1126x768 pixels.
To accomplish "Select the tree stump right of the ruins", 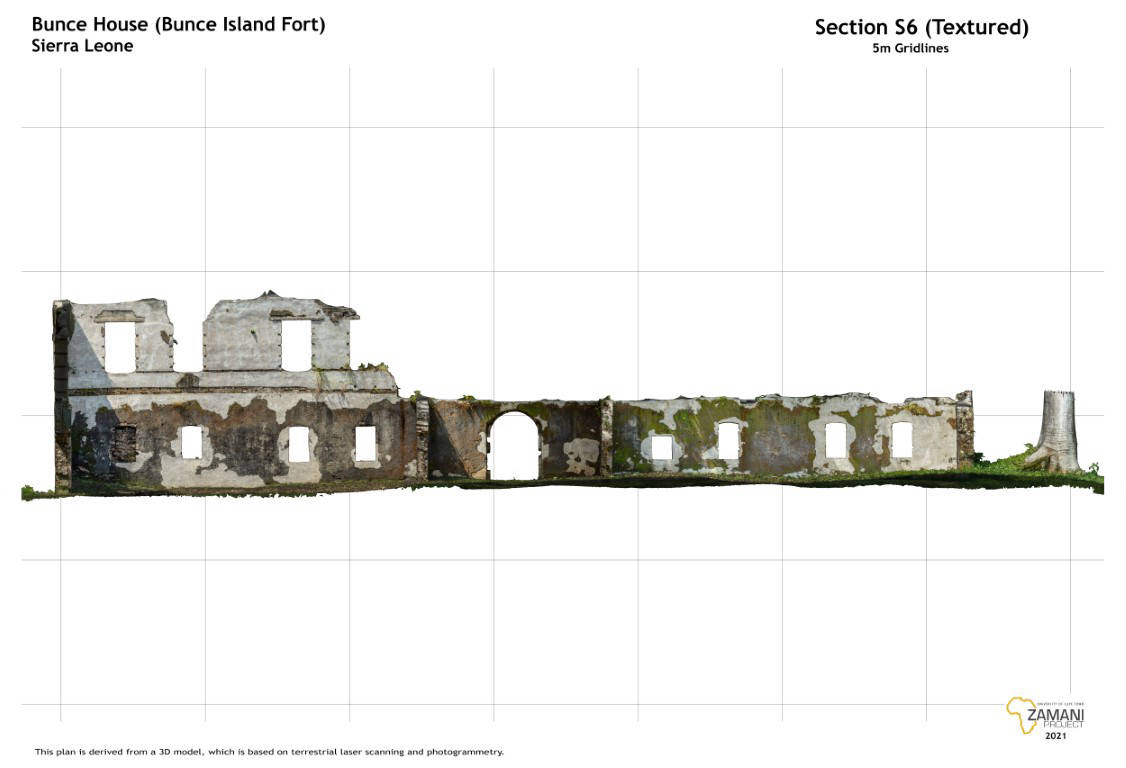I will (x=1058, y=430).
